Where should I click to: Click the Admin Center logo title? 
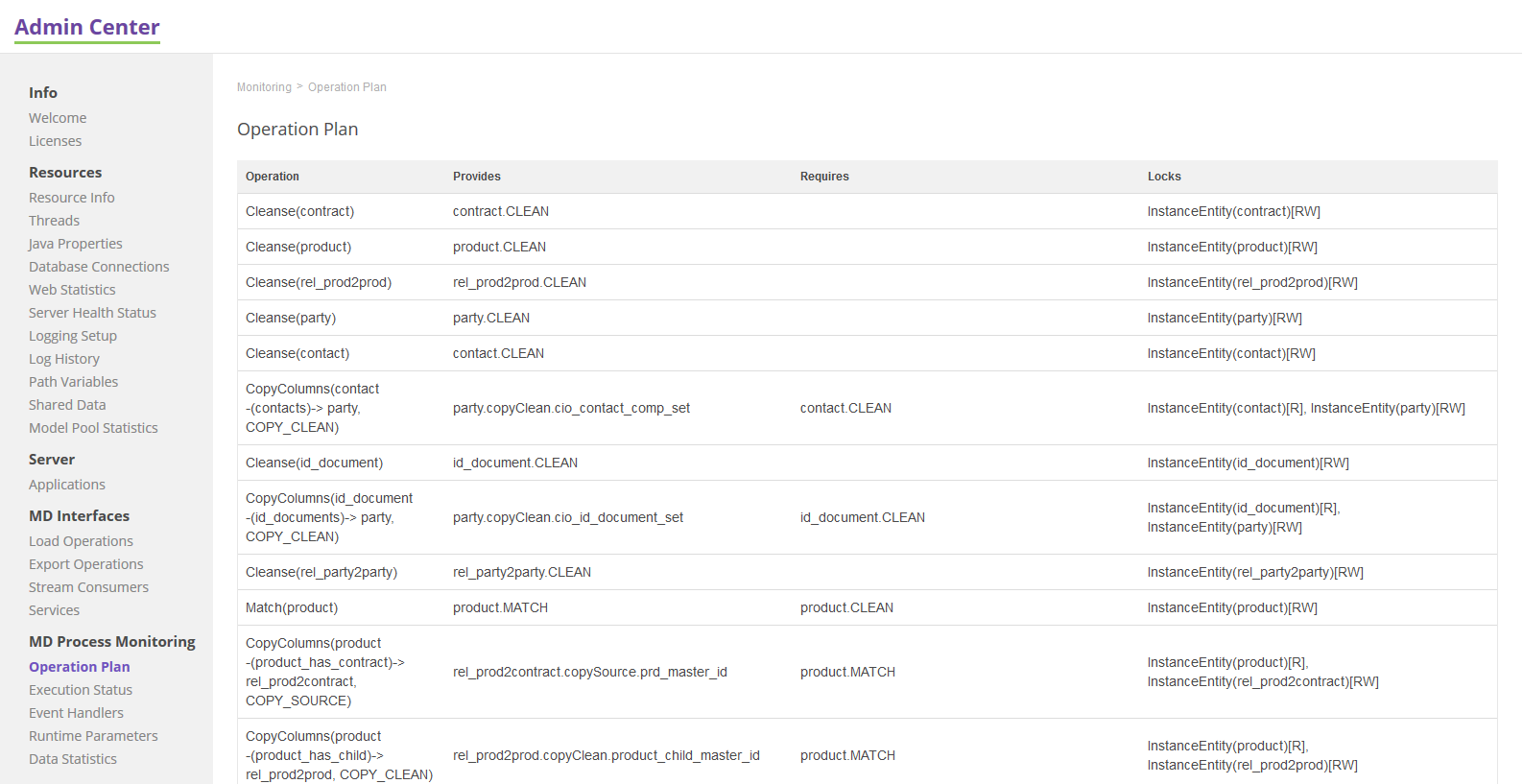(x=87, y=28)
